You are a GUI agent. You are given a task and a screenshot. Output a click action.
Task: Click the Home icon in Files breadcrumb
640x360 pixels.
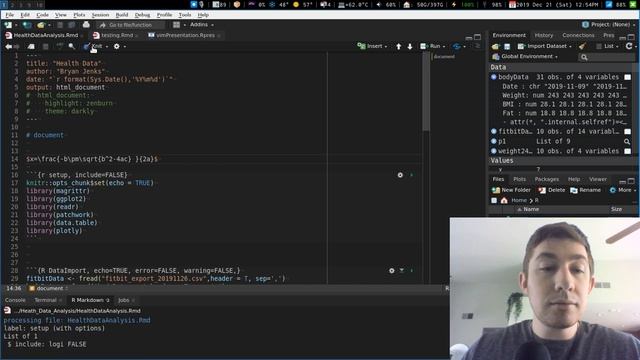point(504,200)
